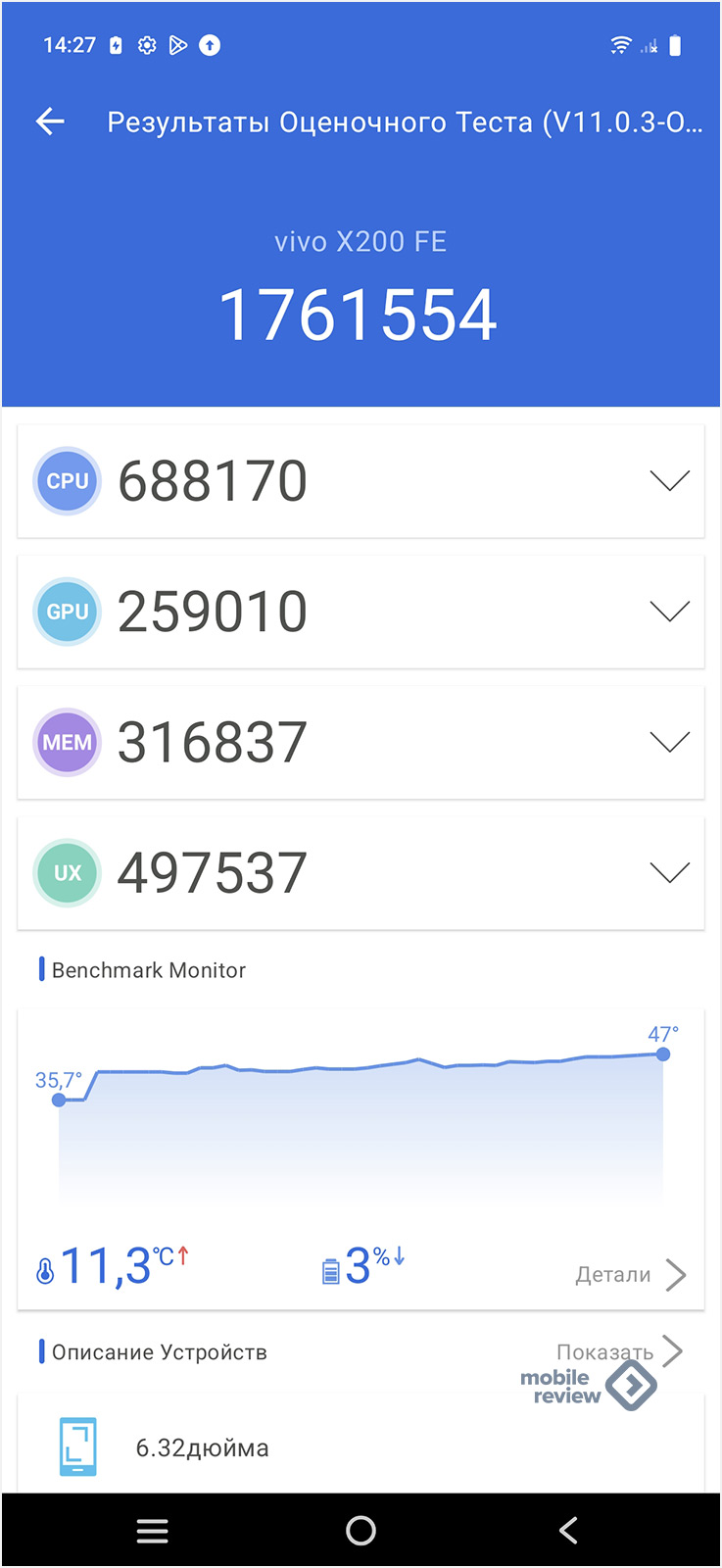
Task: Open Детали for benchmark monitor
Action: [x=630, y=1274]
